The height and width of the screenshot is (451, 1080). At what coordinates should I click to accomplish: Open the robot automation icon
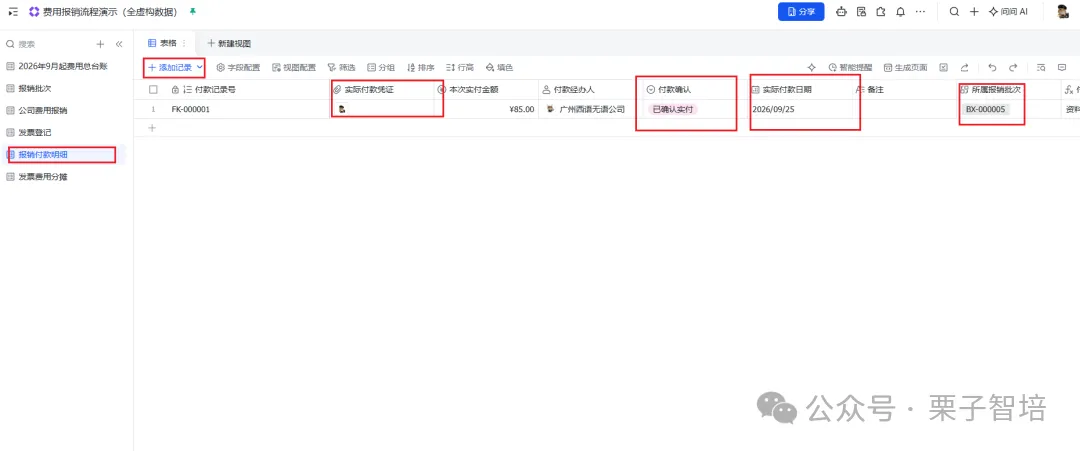[841, 12]
